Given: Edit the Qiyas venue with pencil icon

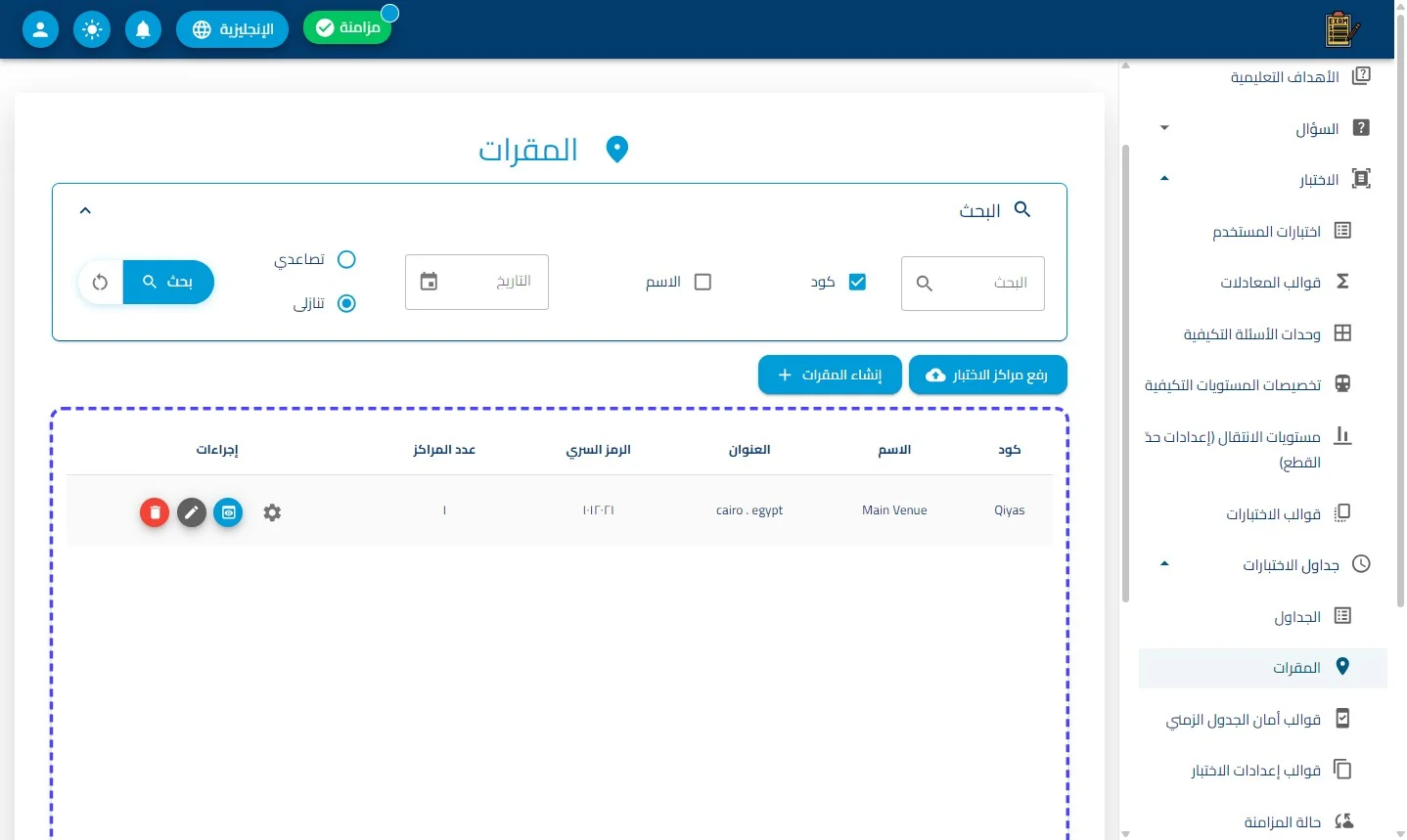Looking at the screenshot, I should click(192, 512).
